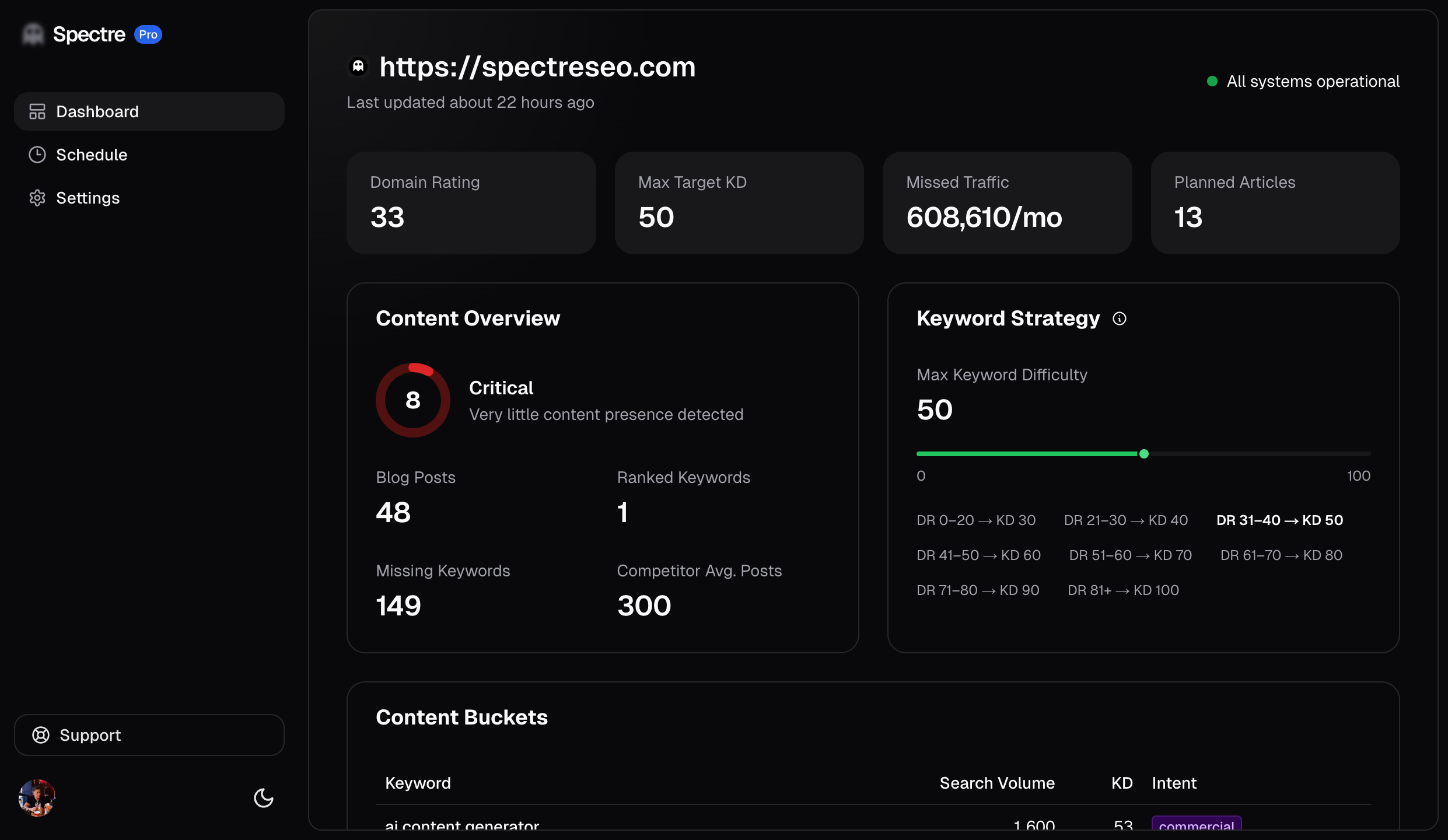The height and width of the screenshot is (840, 1448).
Task: Click the Support lifebuoy icon
Action: tap(41, 735)
